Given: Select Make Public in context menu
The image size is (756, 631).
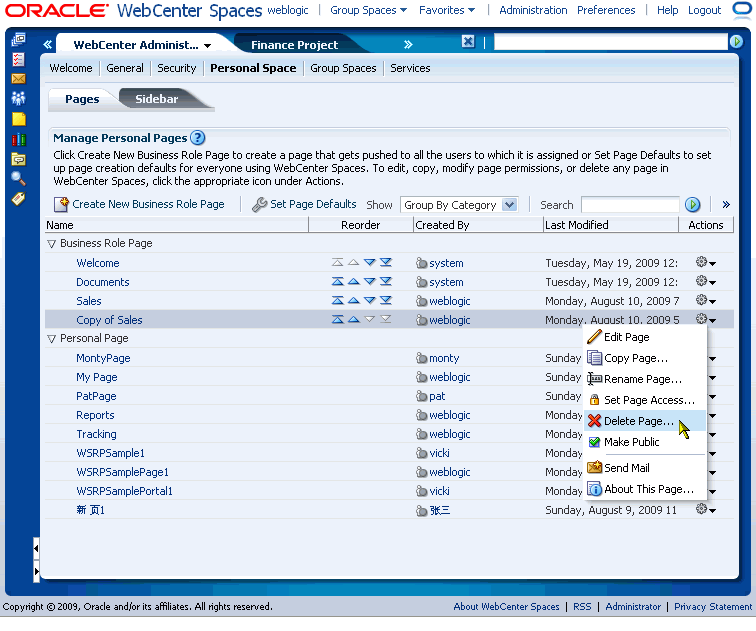Looking at the screenshot, I should [x=645, y=442].
